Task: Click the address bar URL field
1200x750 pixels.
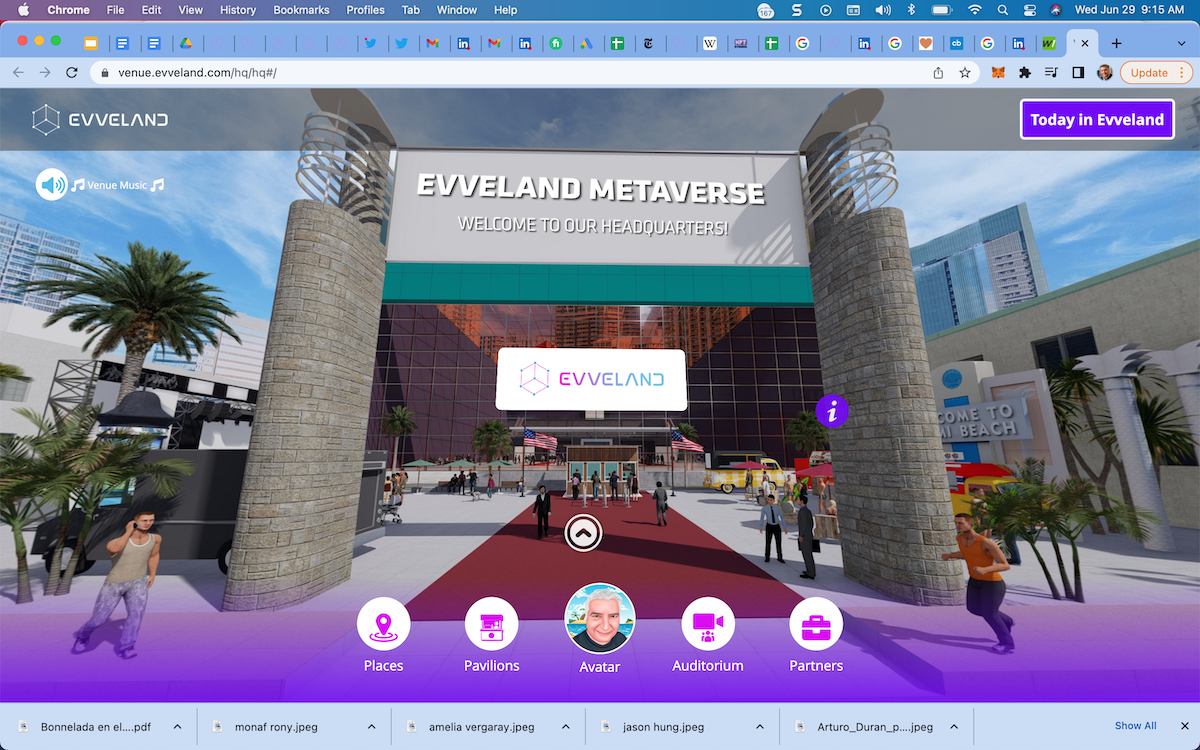Action: tap(536, 73)
